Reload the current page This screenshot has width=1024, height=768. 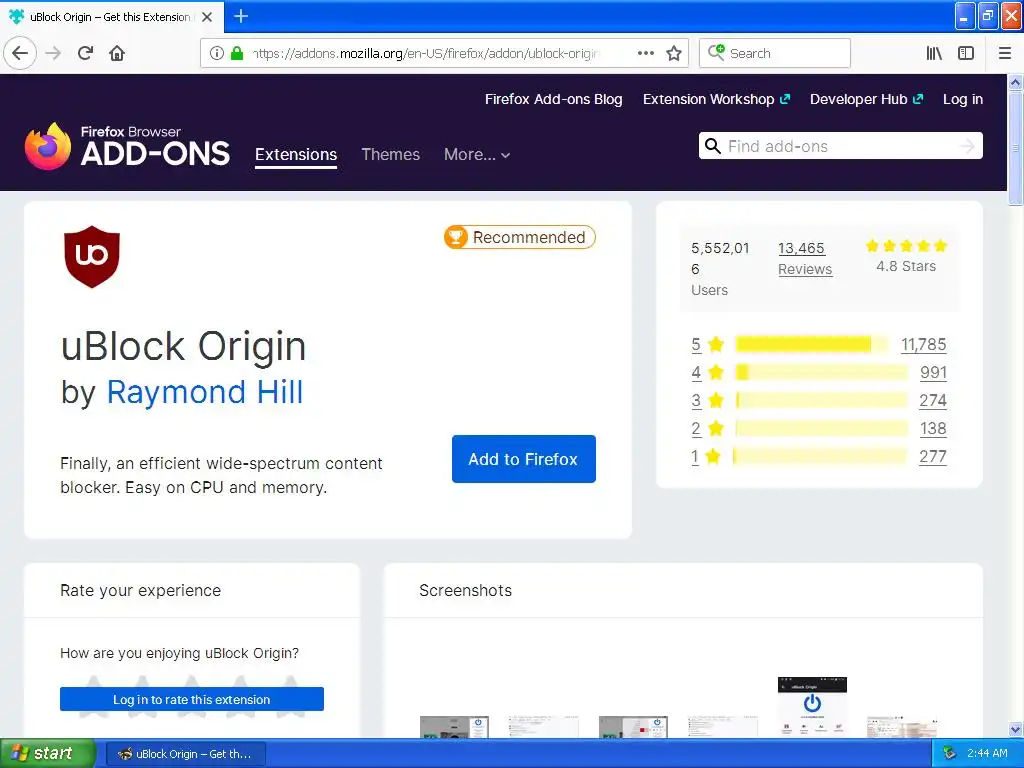pyautogui.click(x=86, y=53)
